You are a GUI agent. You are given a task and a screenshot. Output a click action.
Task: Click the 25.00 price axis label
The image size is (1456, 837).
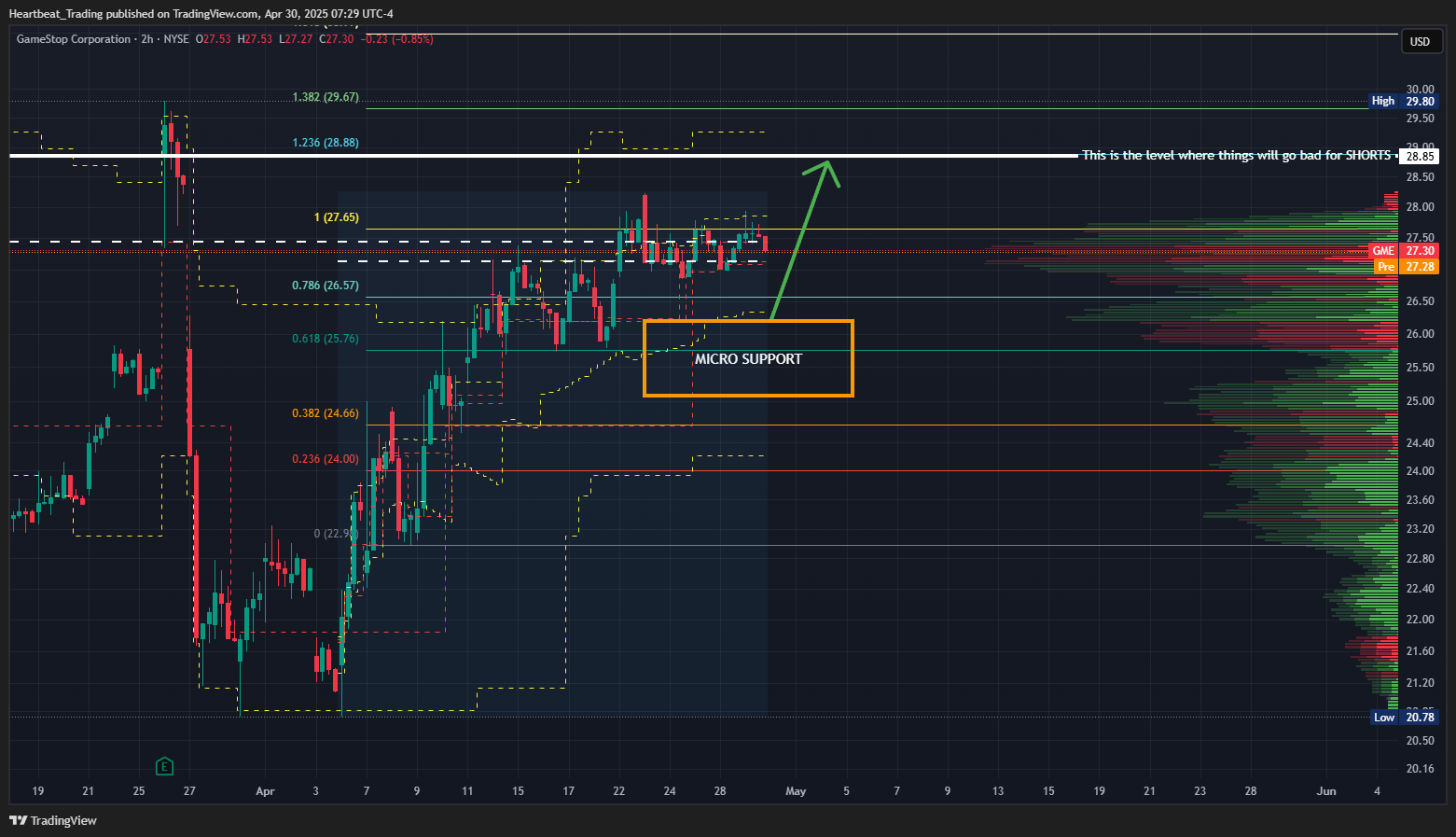1421,401
